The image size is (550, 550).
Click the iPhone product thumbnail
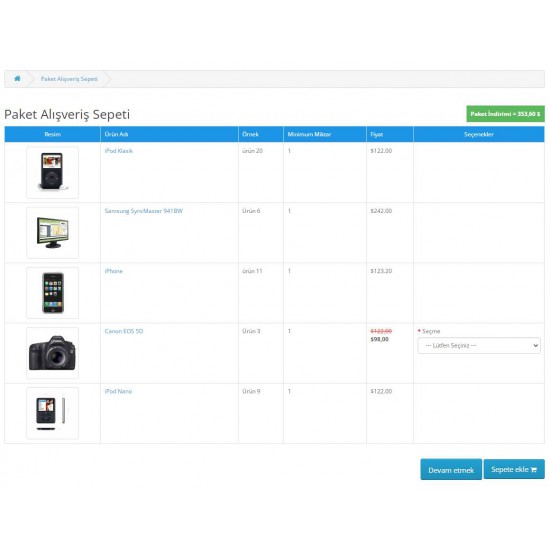click(53, 293)
